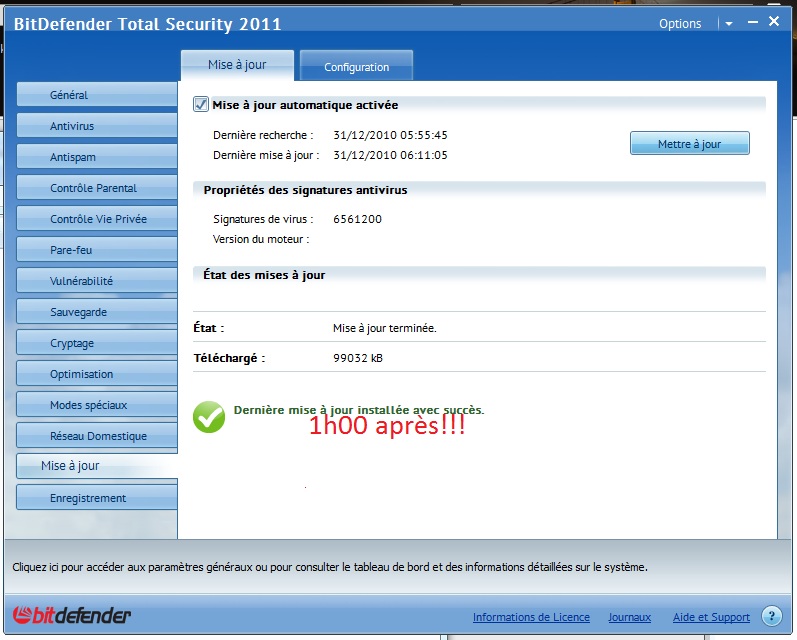
Task: Open the Pare-feu section
Action: (x=97, y=250)
